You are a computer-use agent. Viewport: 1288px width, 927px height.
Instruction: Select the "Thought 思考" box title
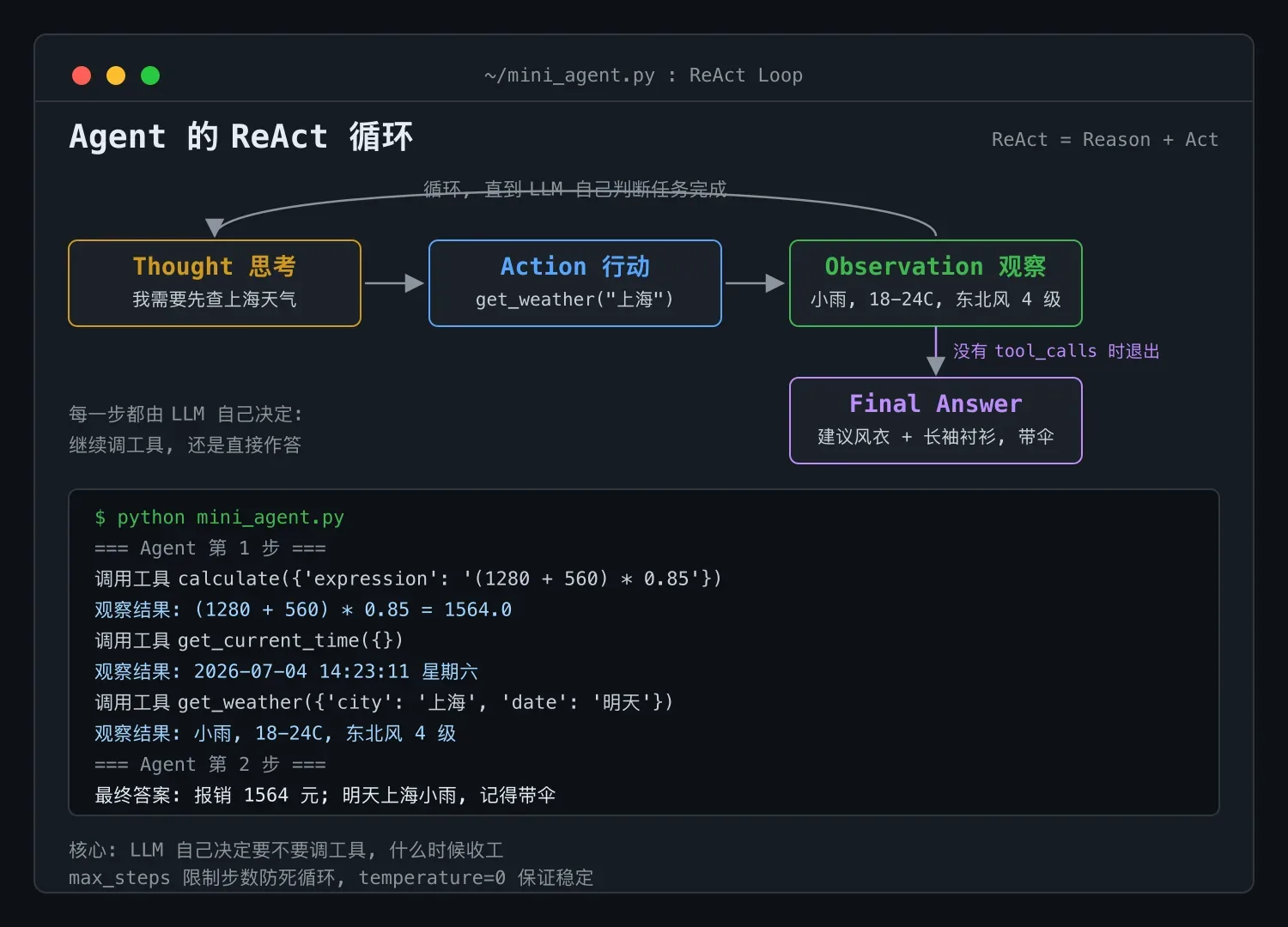pyautogui.click(x=215, y=266)
